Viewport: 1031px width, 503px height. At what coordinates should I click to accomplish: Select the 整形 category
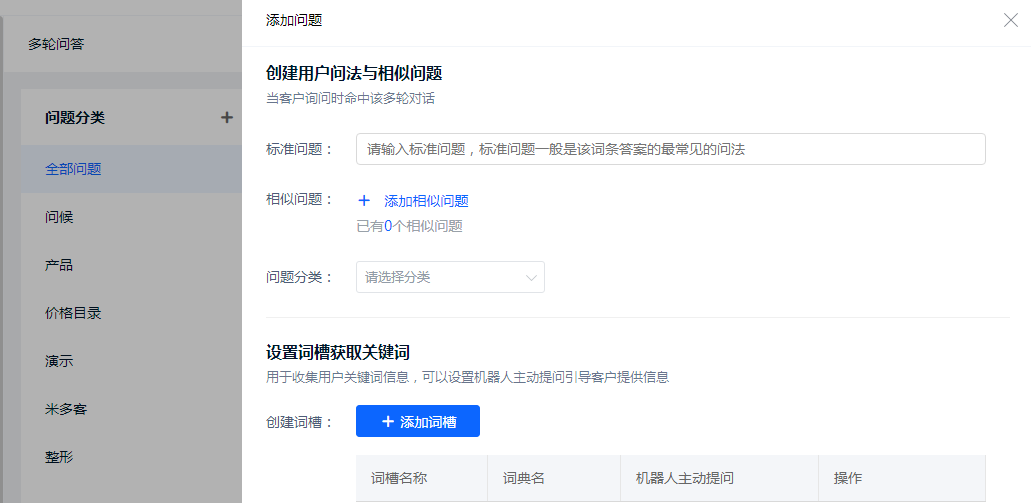(x=59, y=457)
